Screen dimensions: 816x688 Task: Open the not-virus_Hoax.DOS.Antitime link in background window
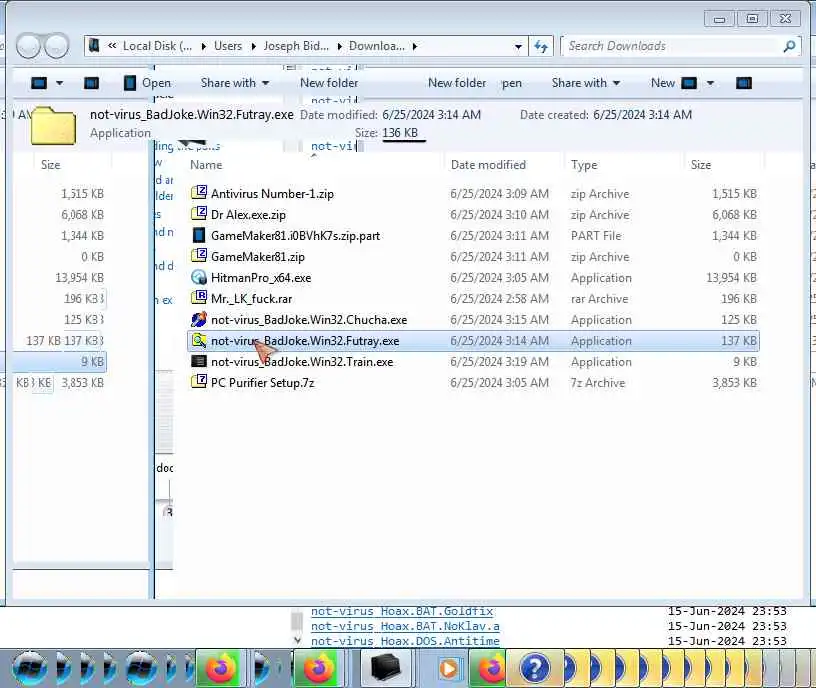405,641
